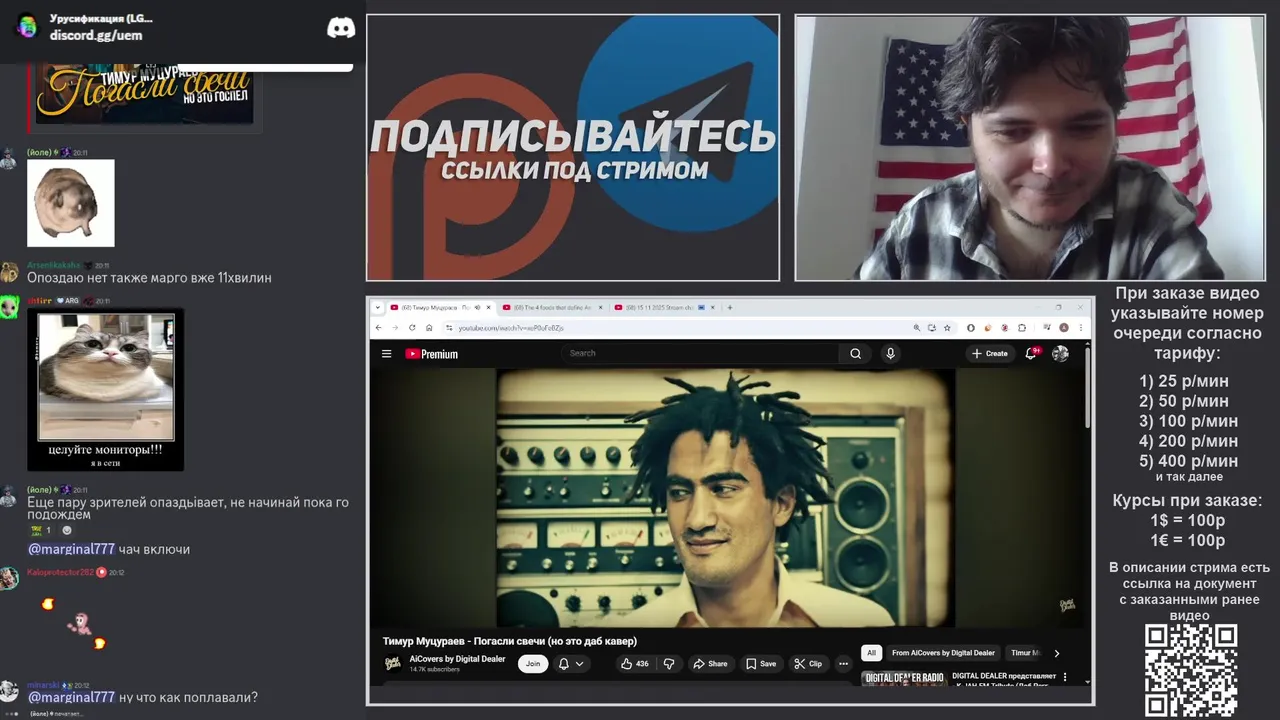Click the video title 'Погасли свечи (но это даб кавер)'
The width and height of the screenshot is (1280, 720).
[510, 641]
